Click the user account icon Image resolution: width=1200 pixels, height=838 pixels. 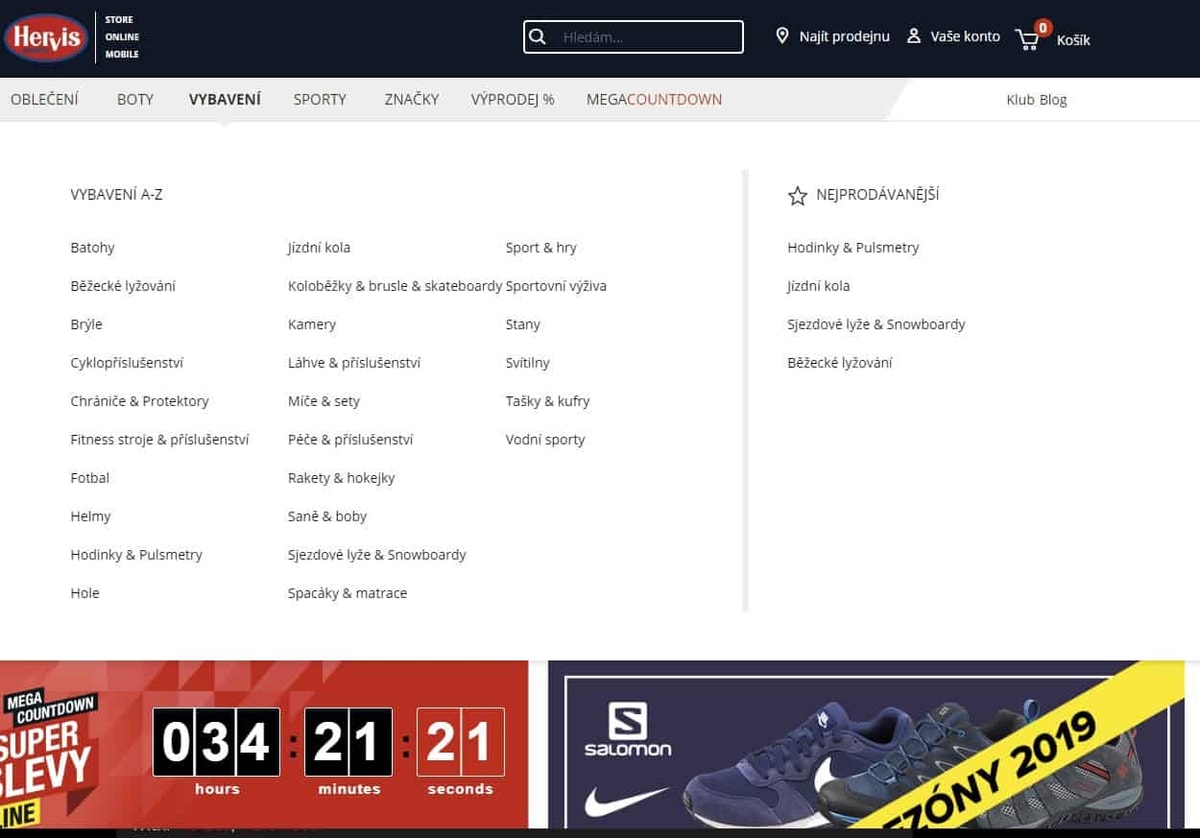(913, 36)
